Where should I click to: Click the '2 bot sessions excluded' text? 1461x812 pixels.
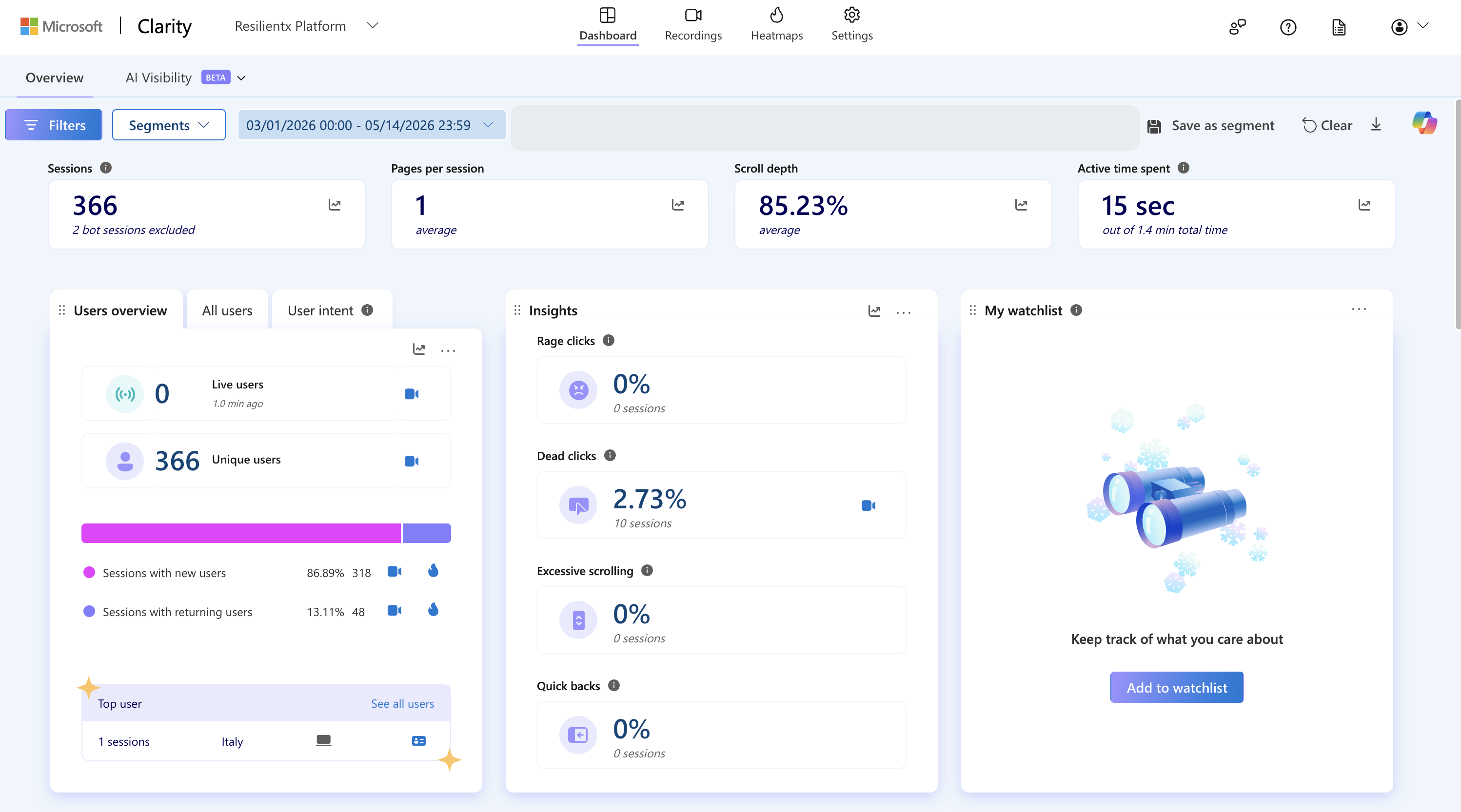click(133, 230)
